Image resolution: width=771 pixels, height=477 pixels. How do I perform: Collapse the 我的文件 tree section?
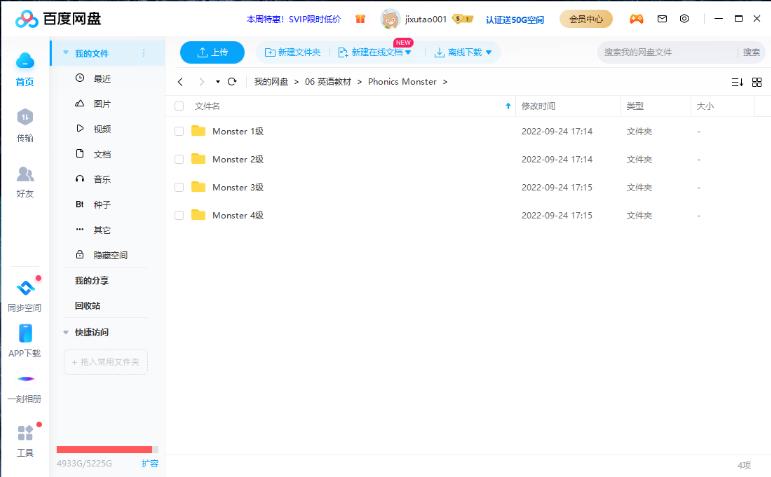(66, 53)
